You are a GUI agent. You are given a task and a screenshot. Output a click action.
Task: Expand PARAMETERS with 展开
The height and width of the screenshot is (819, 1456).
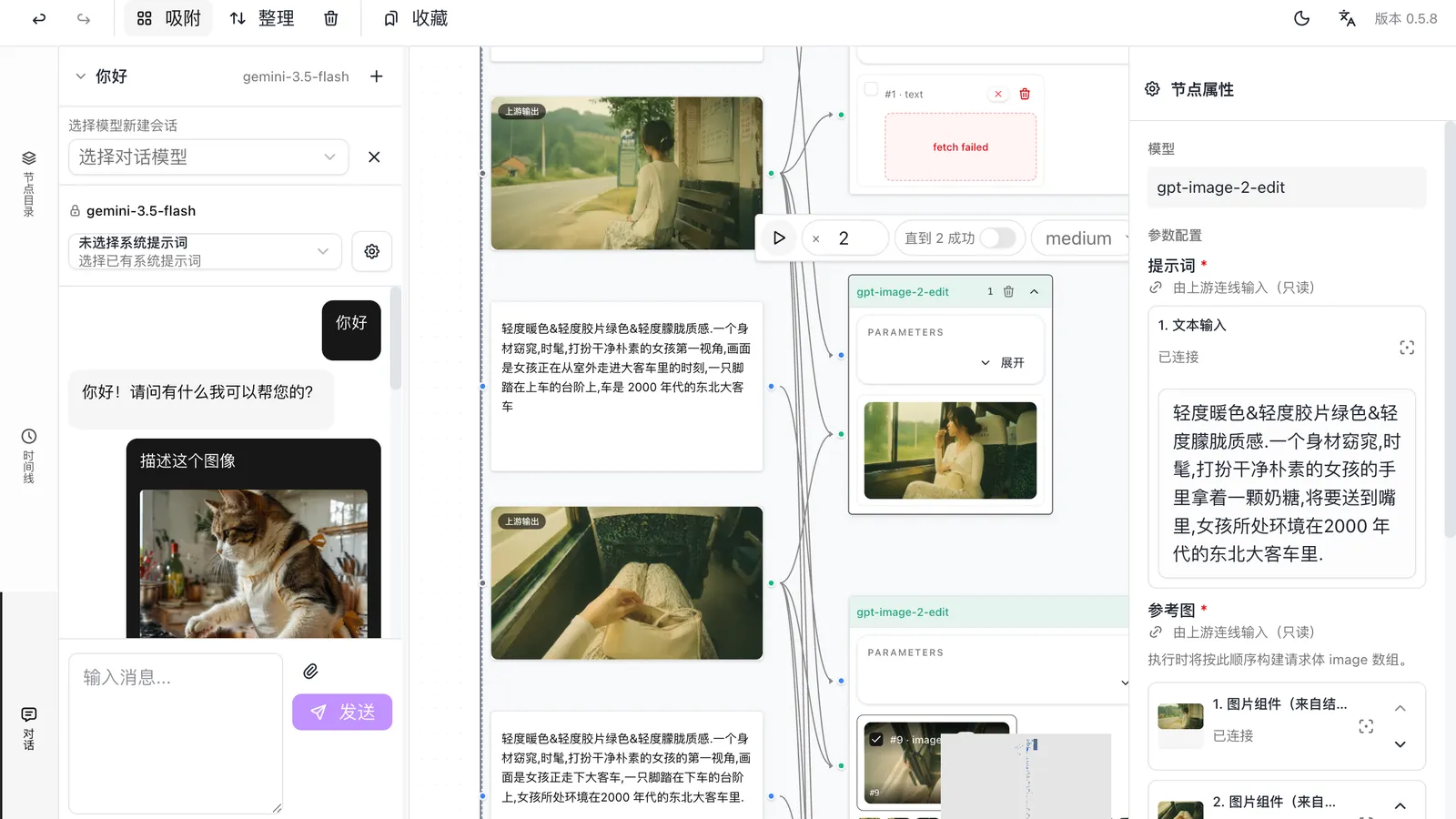pos(1003,362)
